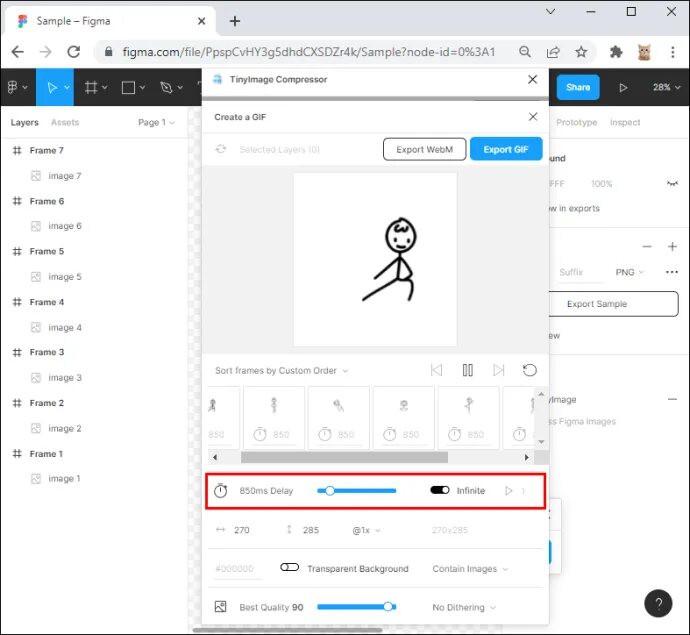Click the Export GIF button
Viewport: 690px width, 635px height.
point(506,149)
